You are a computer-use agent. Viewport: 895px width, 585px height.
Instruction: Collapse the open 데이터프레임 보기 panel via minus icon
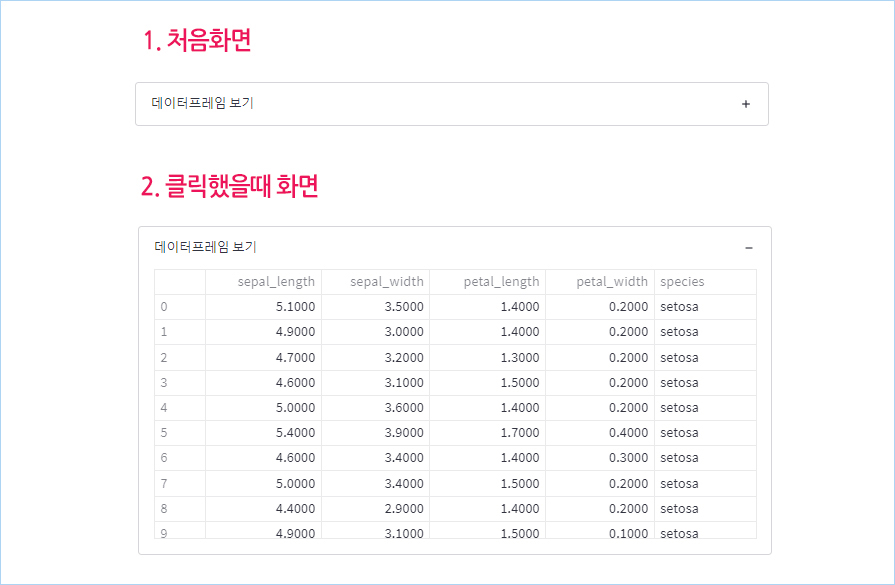point(748,248)
